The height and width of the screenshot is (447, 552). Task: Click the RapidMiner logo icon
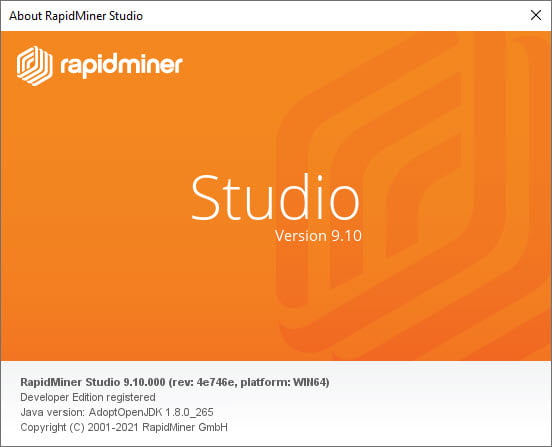(x=34, y=66)
